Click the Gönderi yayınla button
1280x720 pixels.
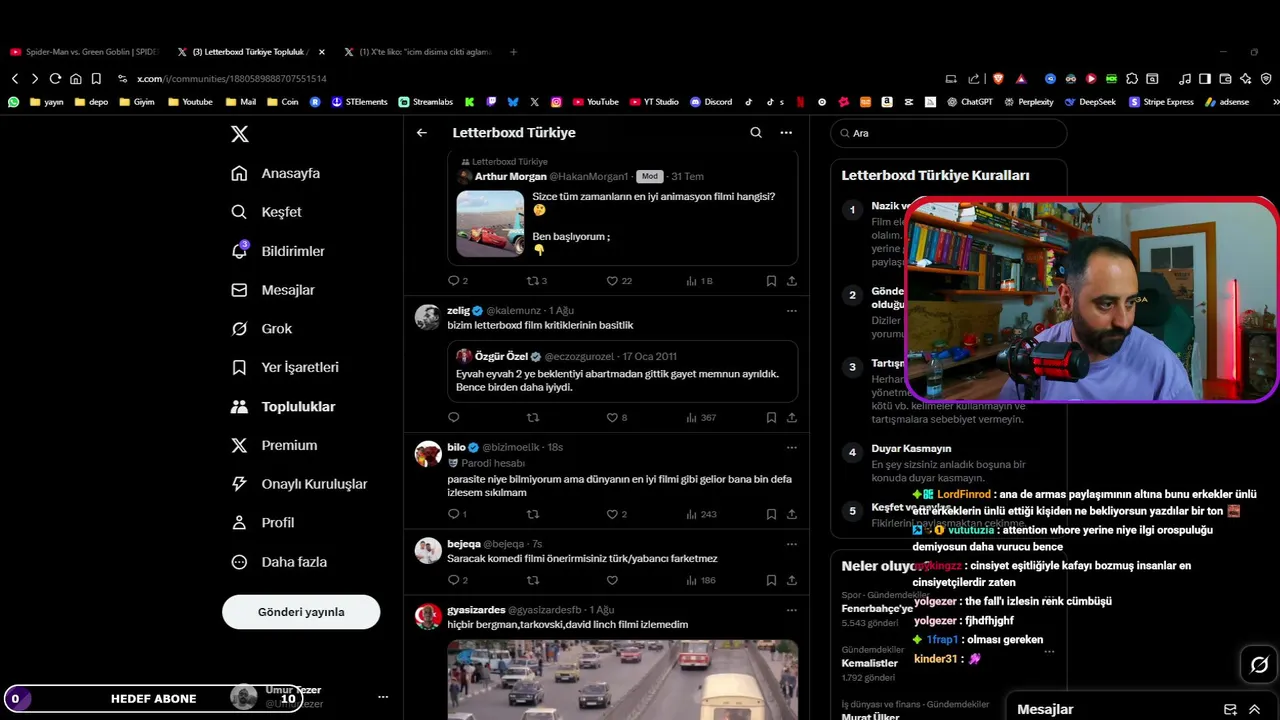(x=301, y=612)
